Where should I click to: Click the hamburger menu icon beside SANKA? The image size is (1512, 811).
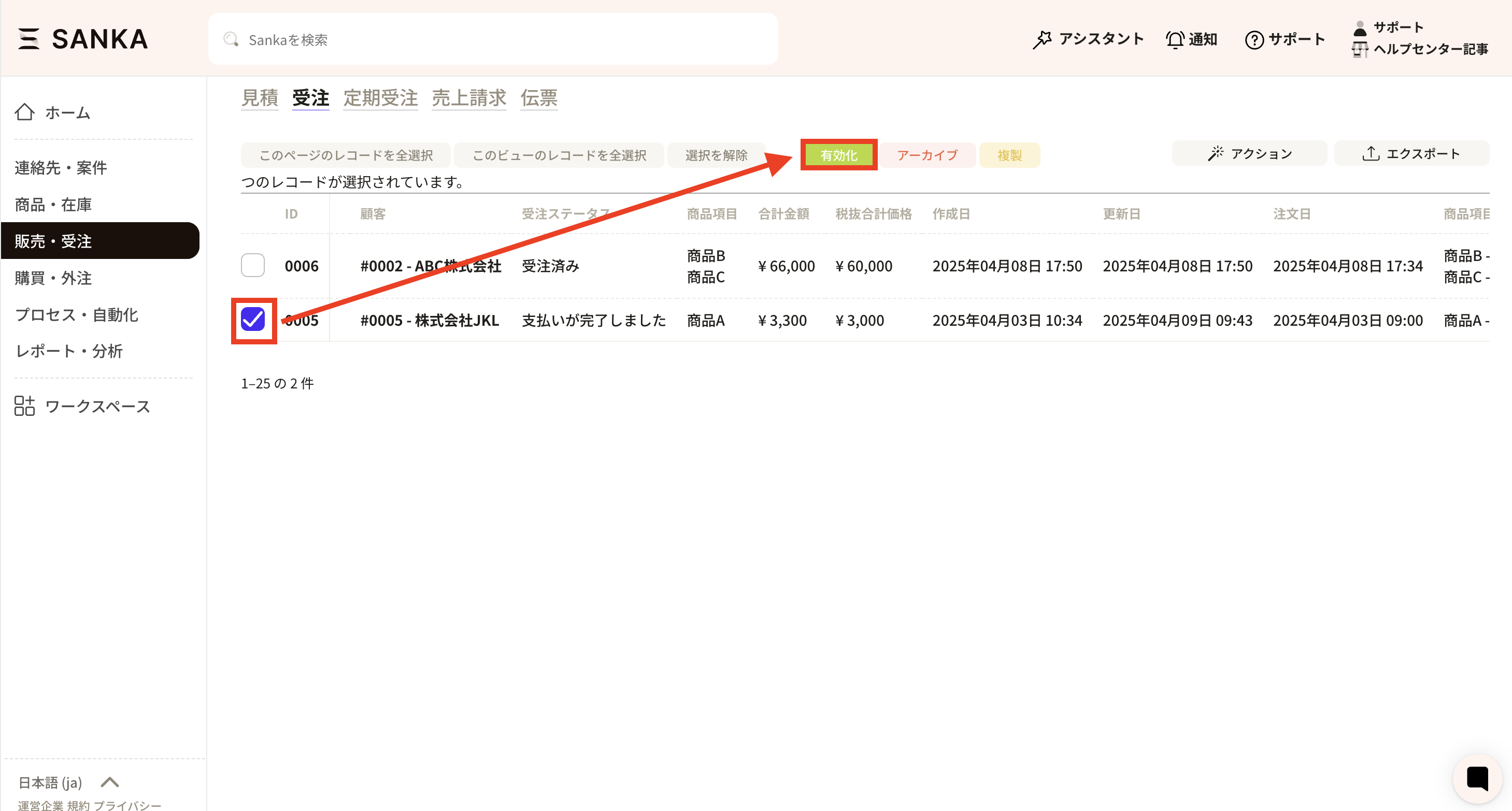point(28,39)
